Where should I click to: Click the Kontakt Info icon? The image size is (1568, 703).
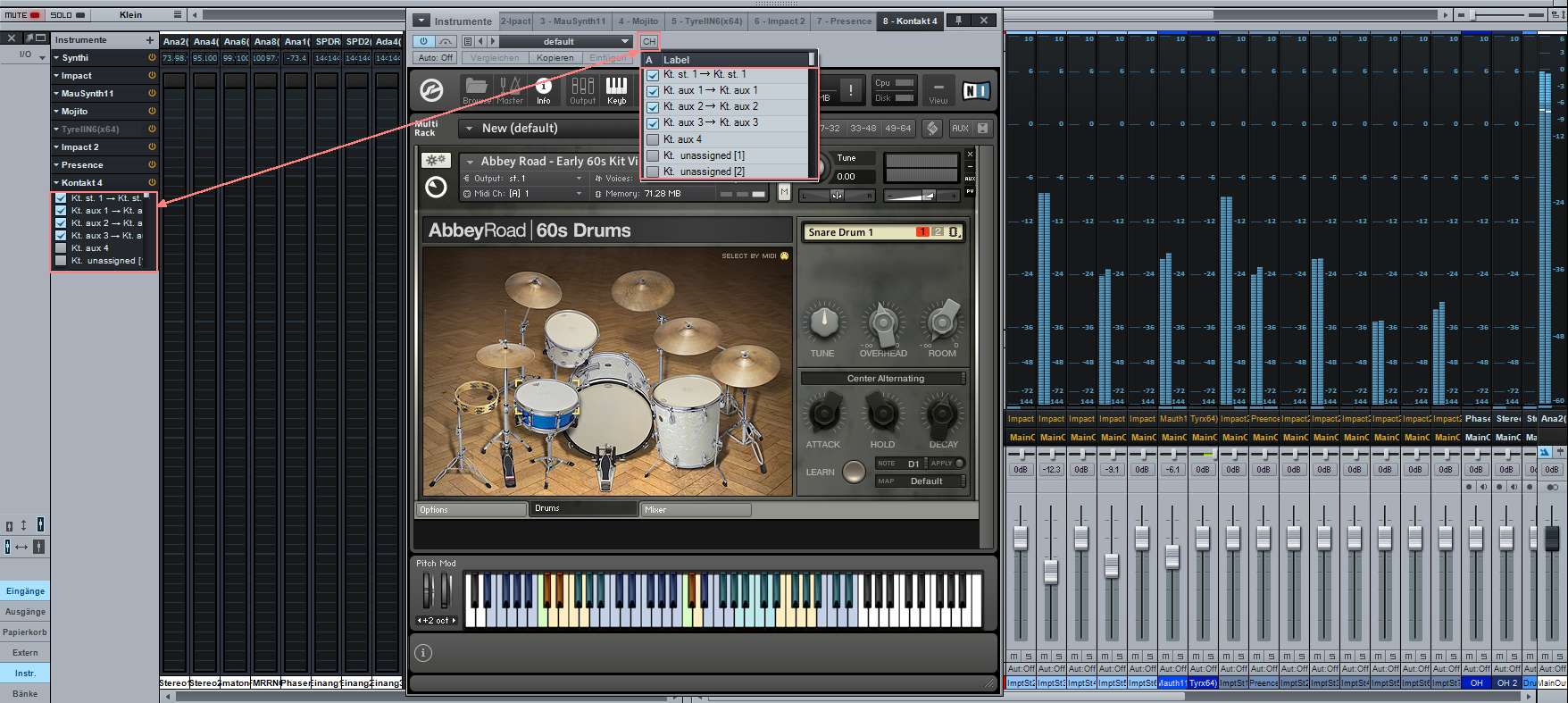coord(544,89)
